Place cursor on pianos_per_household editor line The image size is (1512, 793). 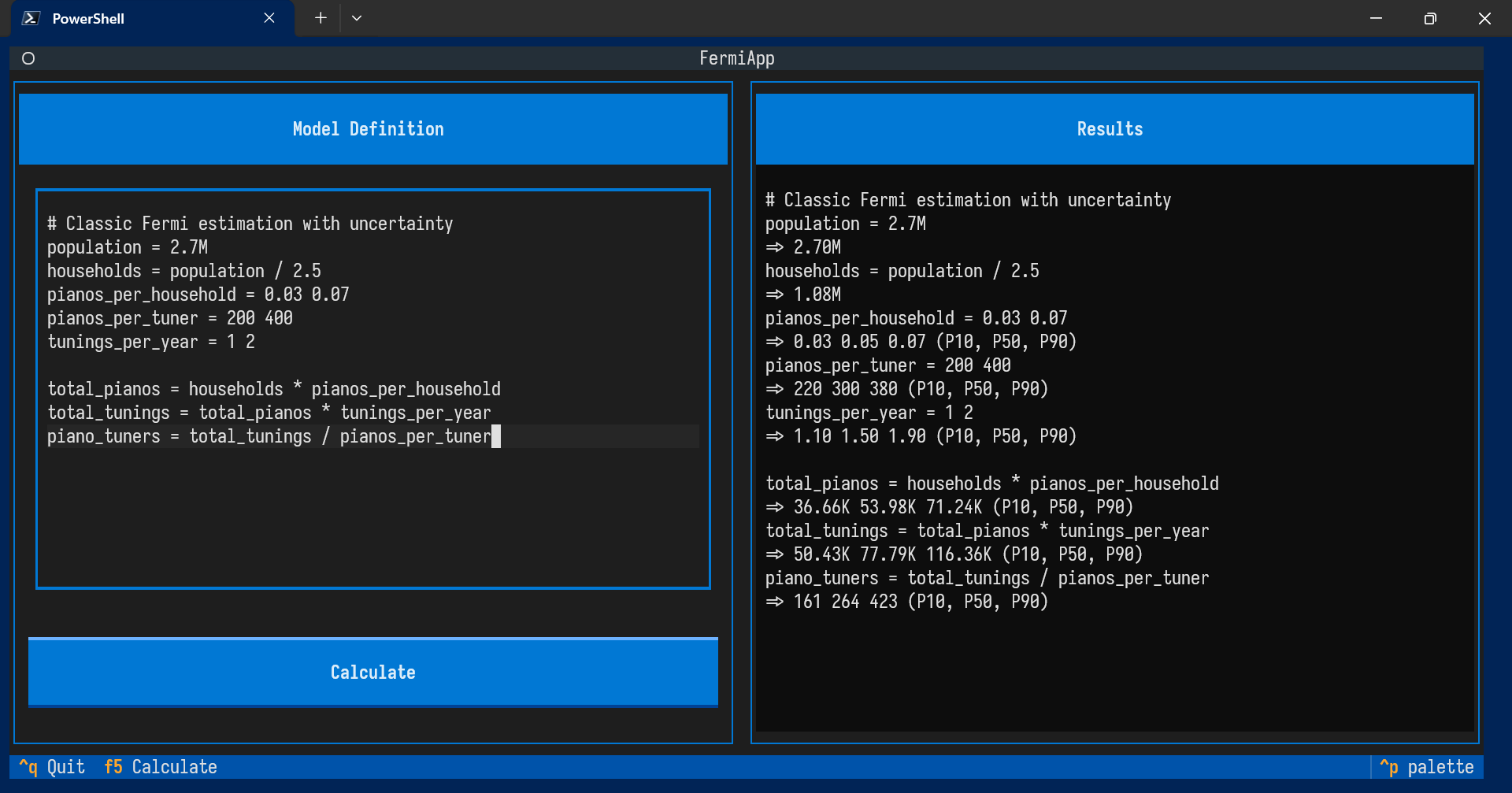198,295
